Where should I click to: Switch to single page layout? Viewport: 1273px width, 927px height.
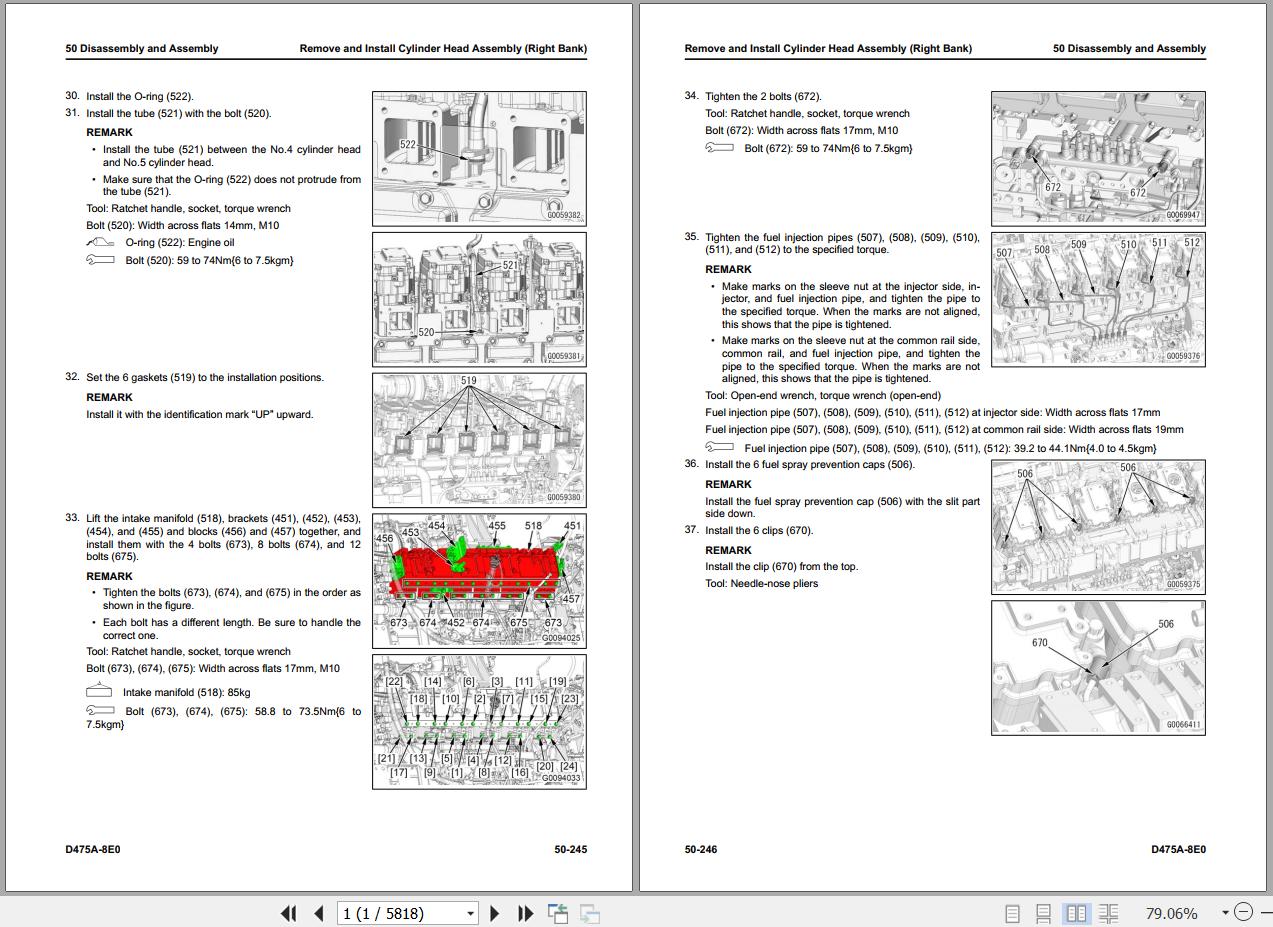click(x=1012, y=913)
